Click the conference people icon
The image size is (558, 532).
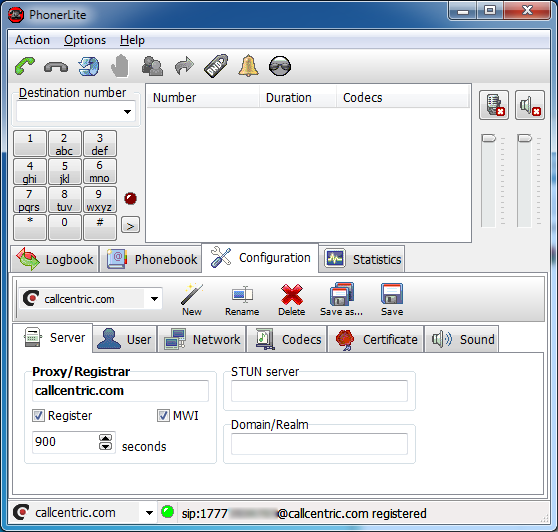pos(152,66)
